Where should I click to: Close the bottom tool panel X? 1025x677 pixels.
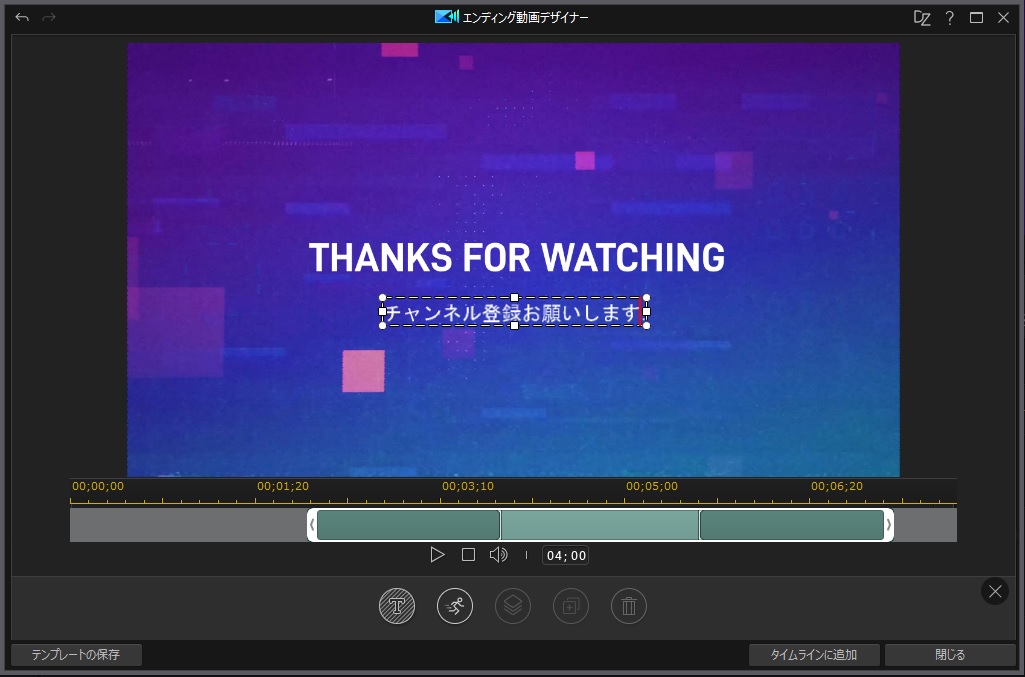[x=995, y=591]
